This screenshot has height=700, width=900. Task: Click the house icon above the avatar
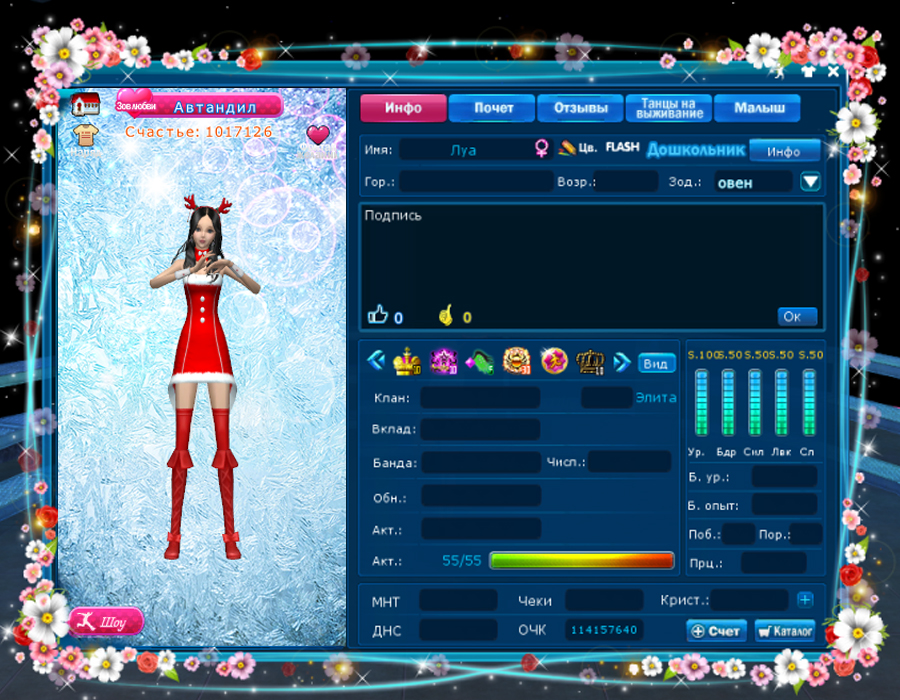coord(85,105)
